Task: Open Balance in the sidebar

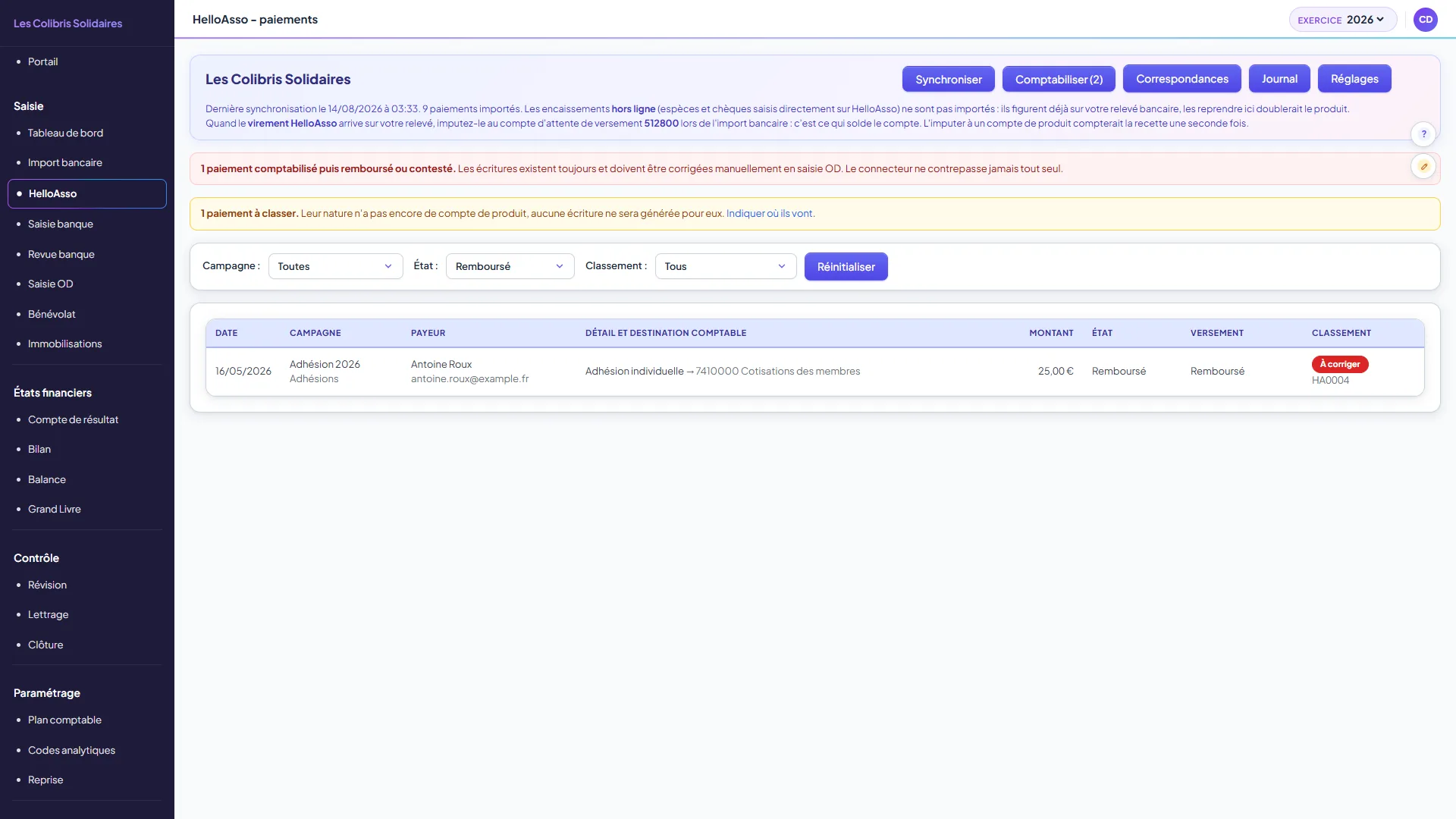Action: coord(47,479)
